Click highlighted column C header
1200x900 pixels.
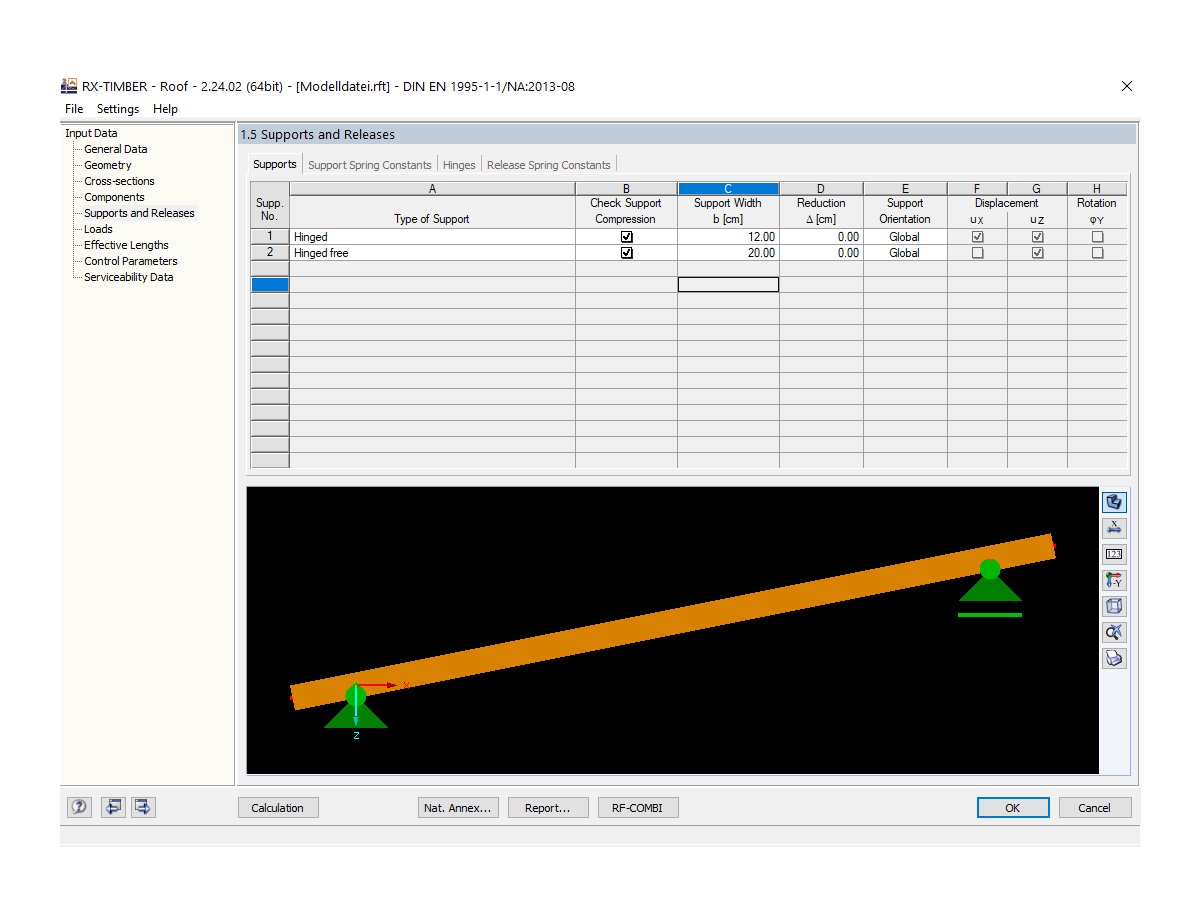728,188
